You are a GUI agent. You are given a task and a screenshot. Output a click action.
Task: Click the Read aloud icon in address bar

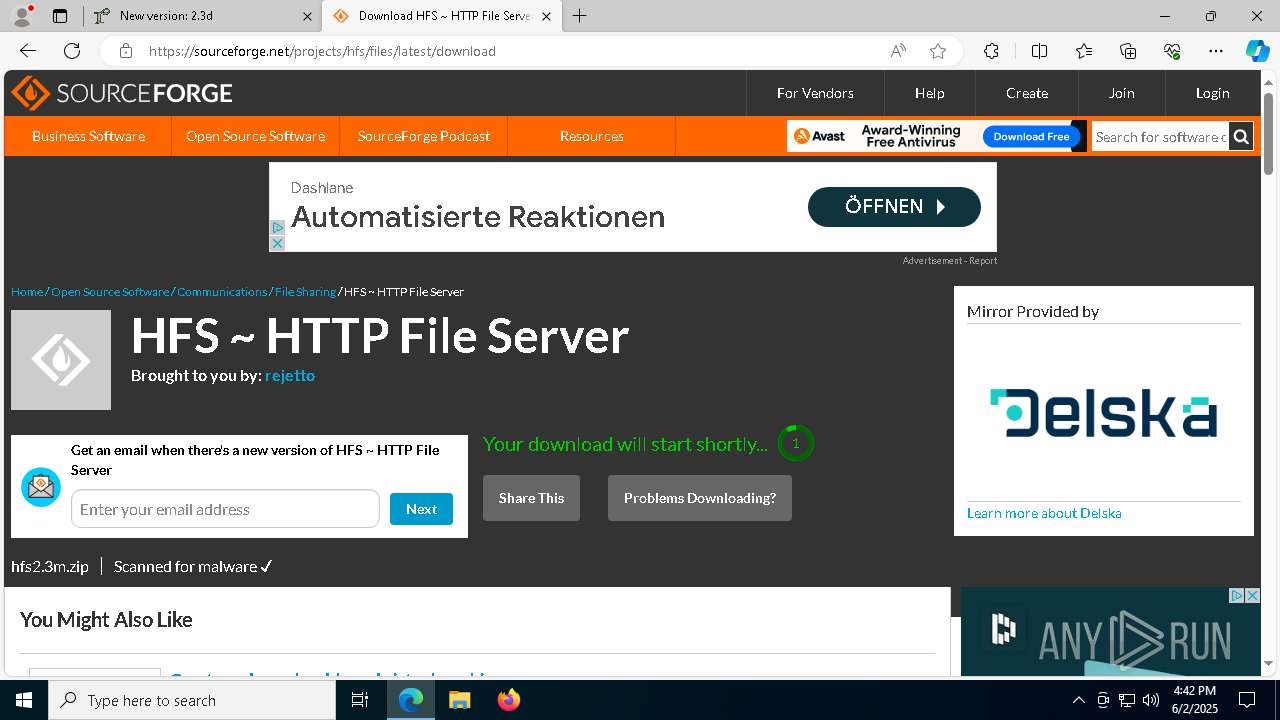coord(898,51)
